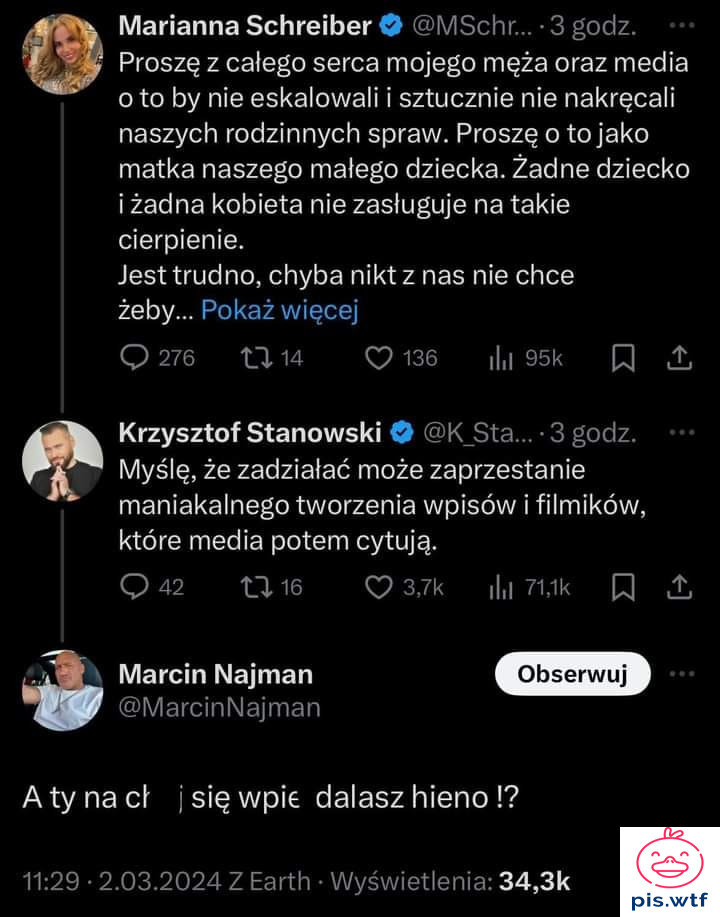This screenshot has width=720, height=917.
Task: Expand tweet with Pokaż więcej
Action: click(280, 310)
